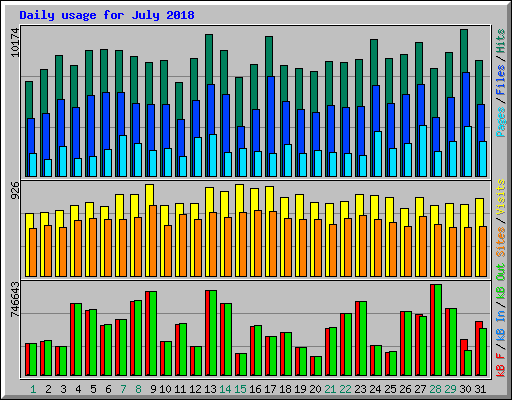
Task: Click the cyan Pages bar for day 2
Action: point(48,168)
